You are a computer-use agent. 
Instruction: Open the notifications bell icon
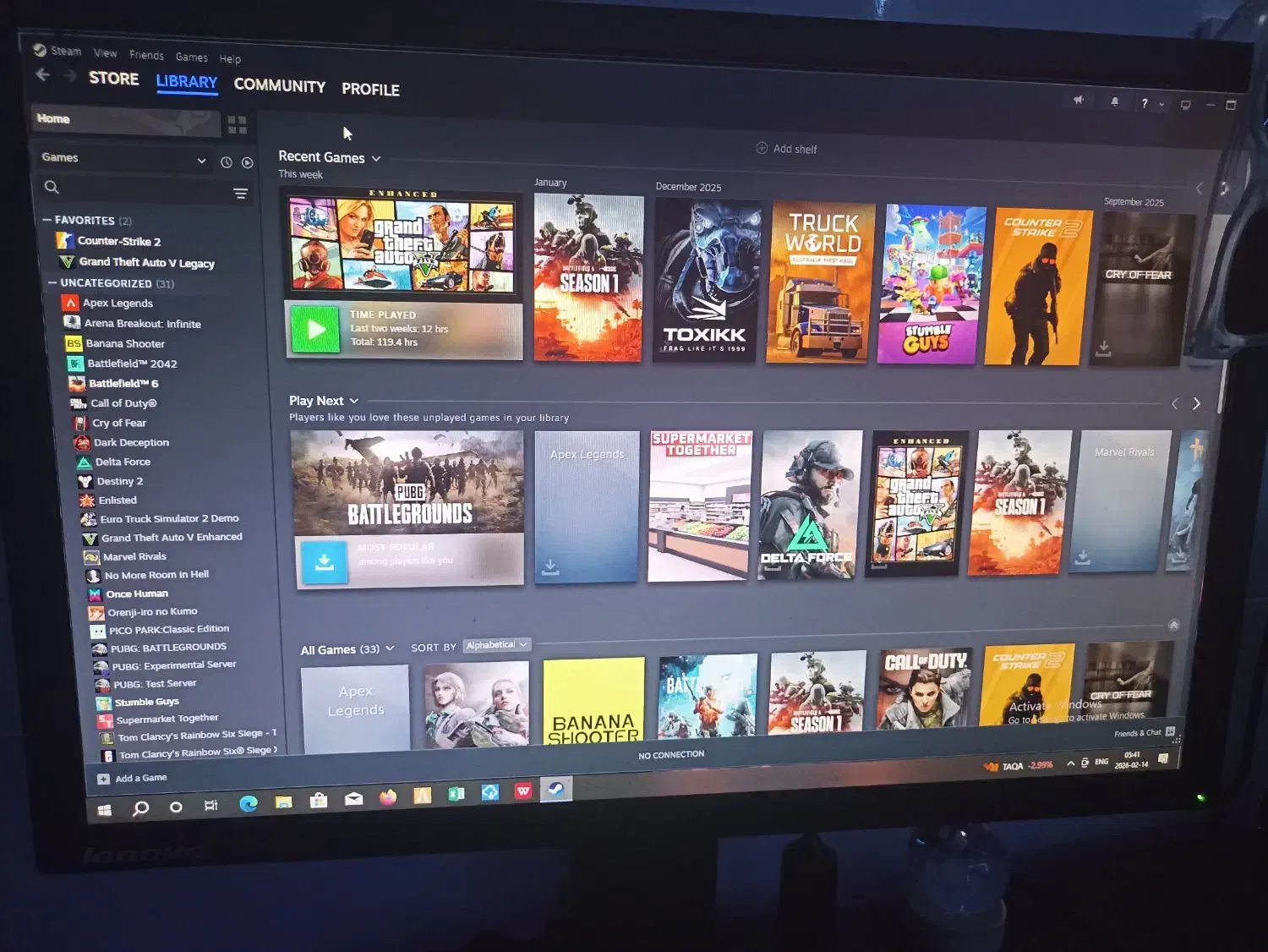pos(1114,101)
